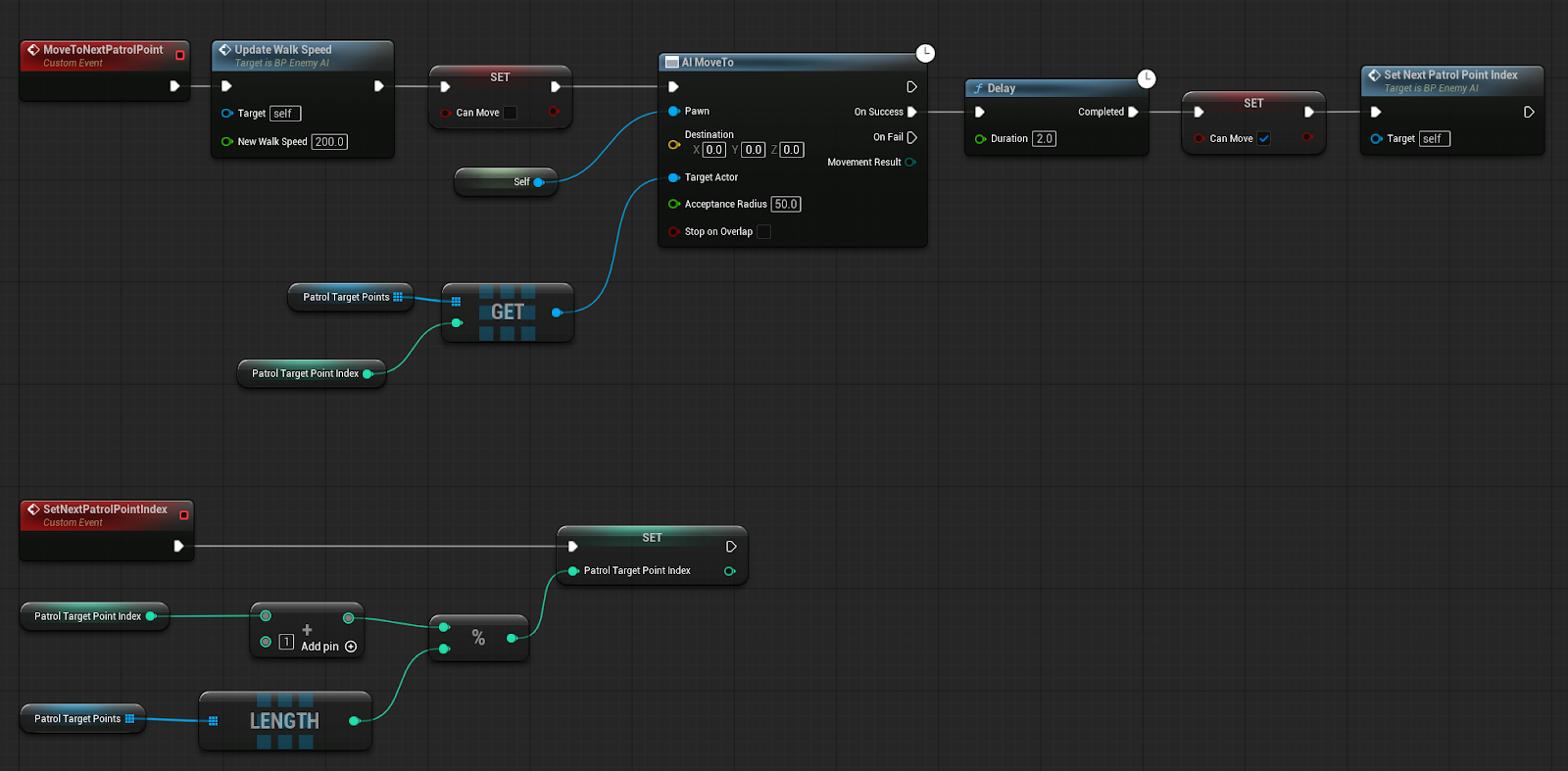Uncheck Can Move in the second SET node
1568x771 pixels.
click(x=1264, y=139)
